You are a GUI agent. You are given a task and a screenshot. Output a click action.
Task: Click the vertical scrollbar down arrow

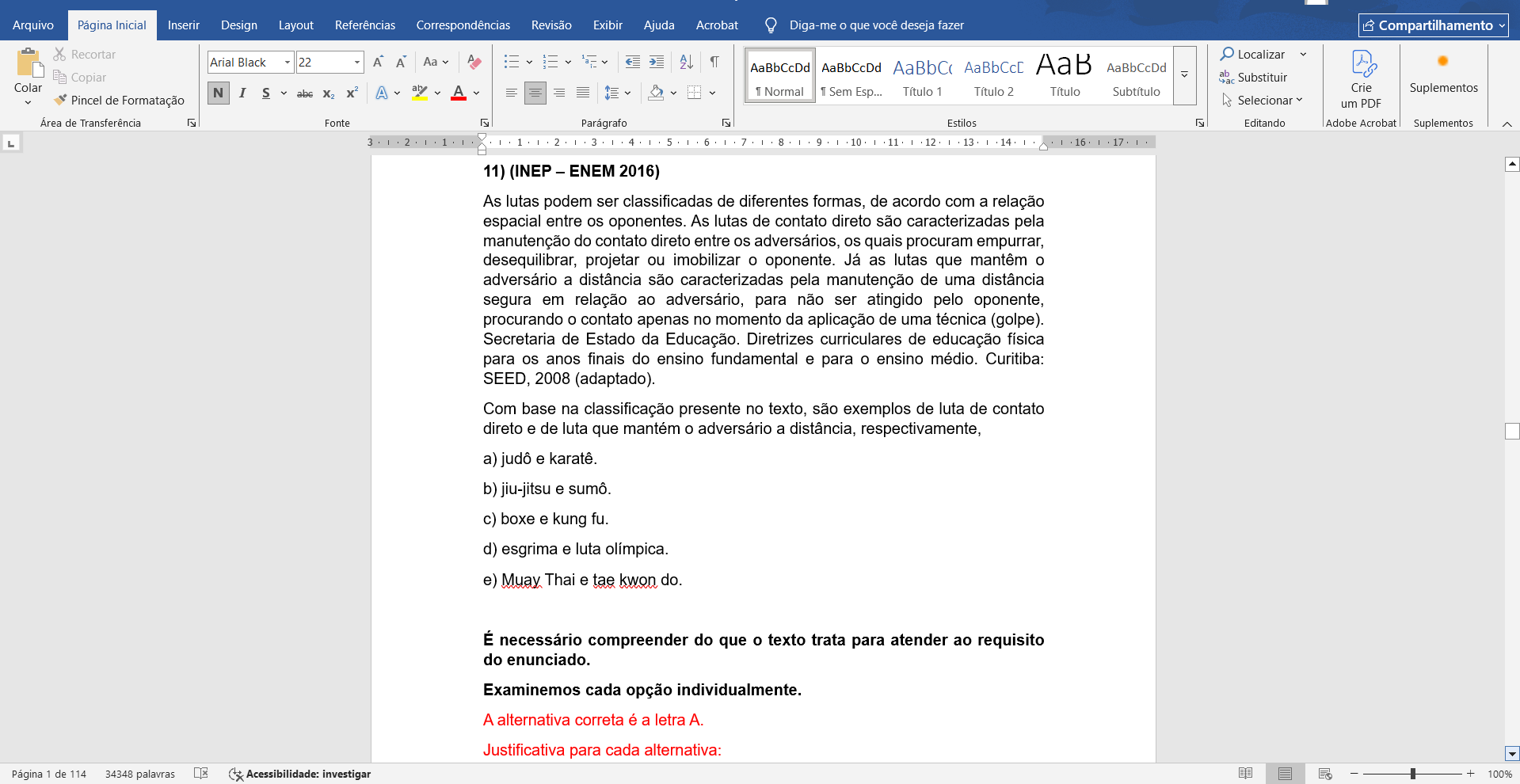pyautogui.click(x=1512, y=754)
